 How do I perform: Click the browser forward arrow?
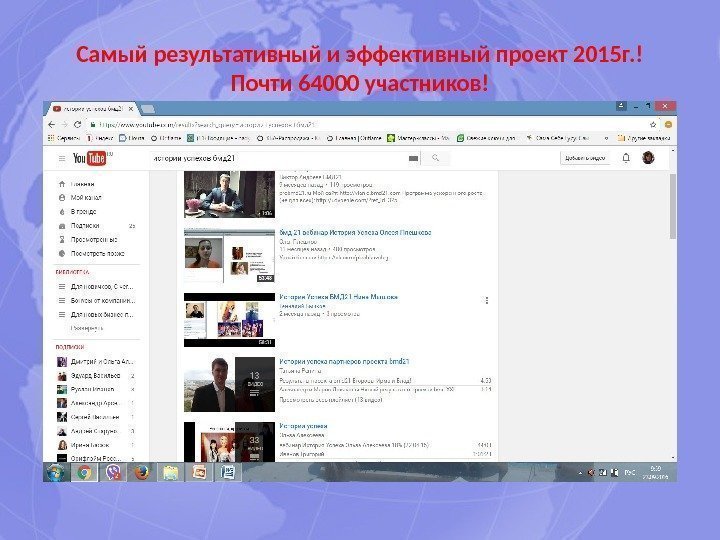pyautogui.click(x=64, y=124)
